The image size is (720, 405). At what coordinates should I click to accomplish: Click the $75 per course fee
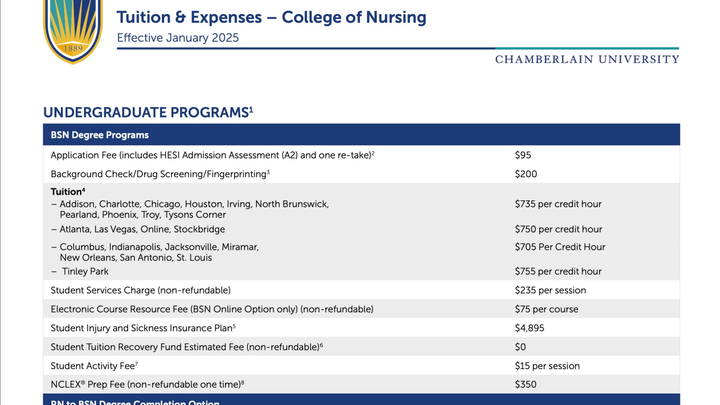tap(549, 309)
